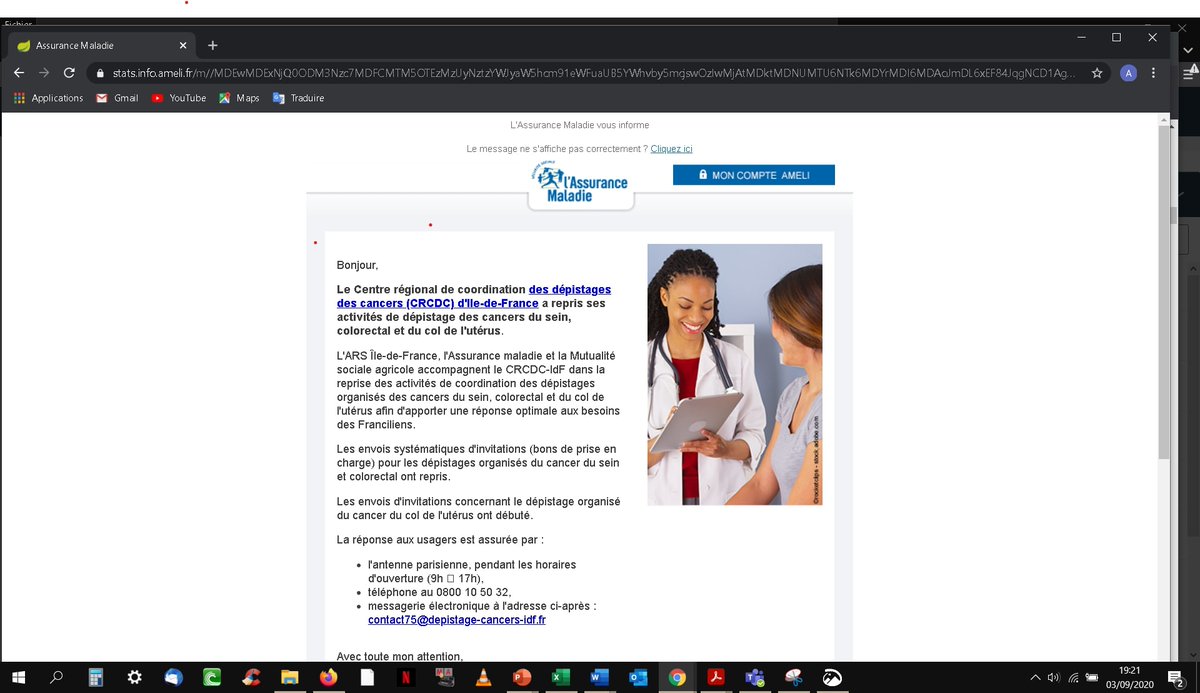Select the Assurance Maladie tab
Viewport: 1200px width, 693px height.
pos(102,46)
